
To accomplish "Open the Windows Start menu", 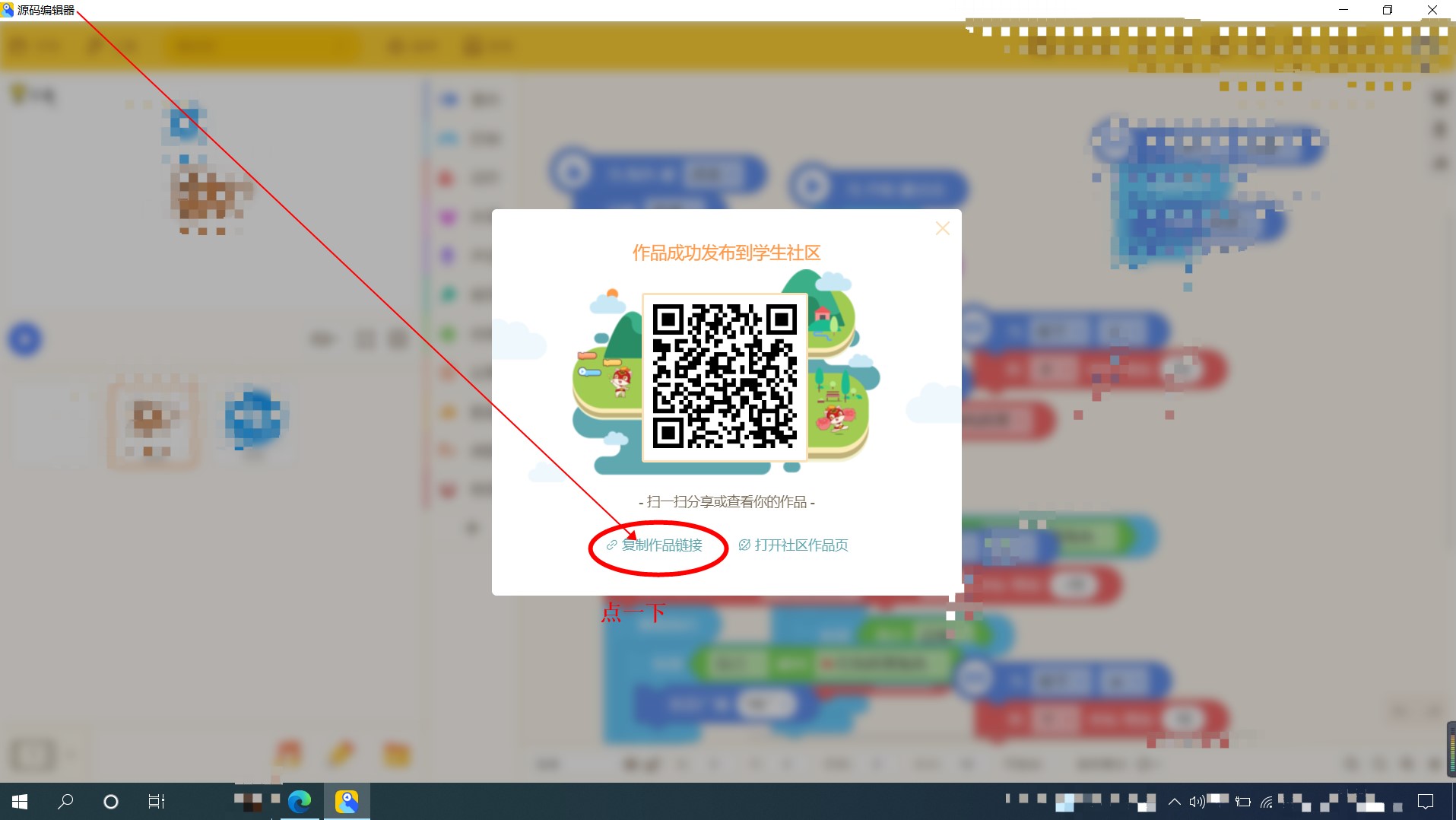I will [x=20, y=802].
